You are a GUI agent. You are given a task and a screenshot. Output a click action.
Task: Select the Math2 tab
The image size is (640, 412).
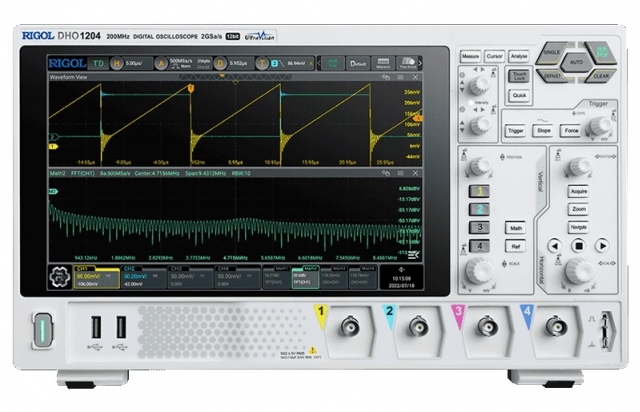point(305,277)
